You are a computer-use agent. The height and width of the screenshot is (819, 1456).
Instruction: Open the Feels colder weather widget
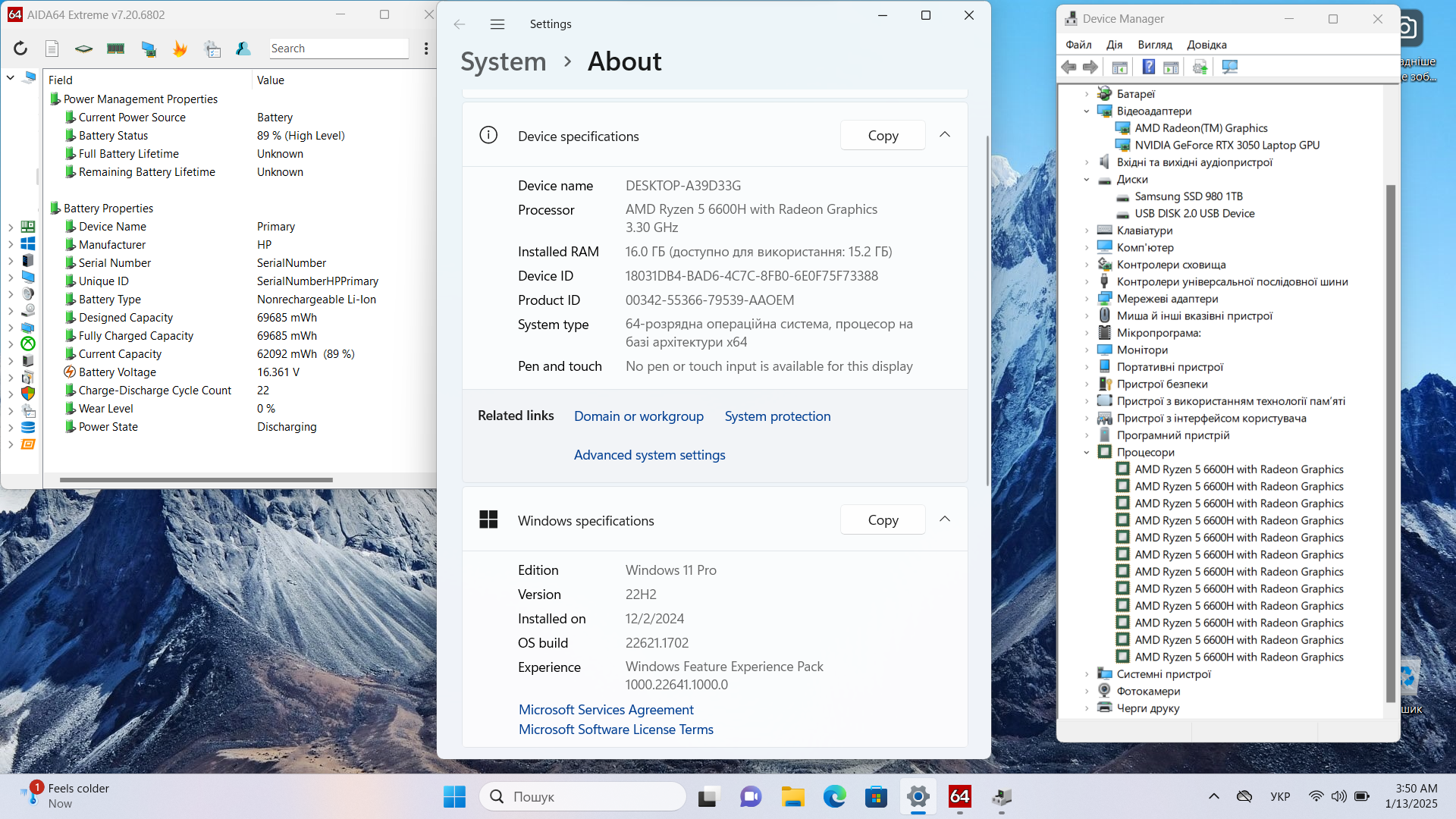tap(65, 796)
